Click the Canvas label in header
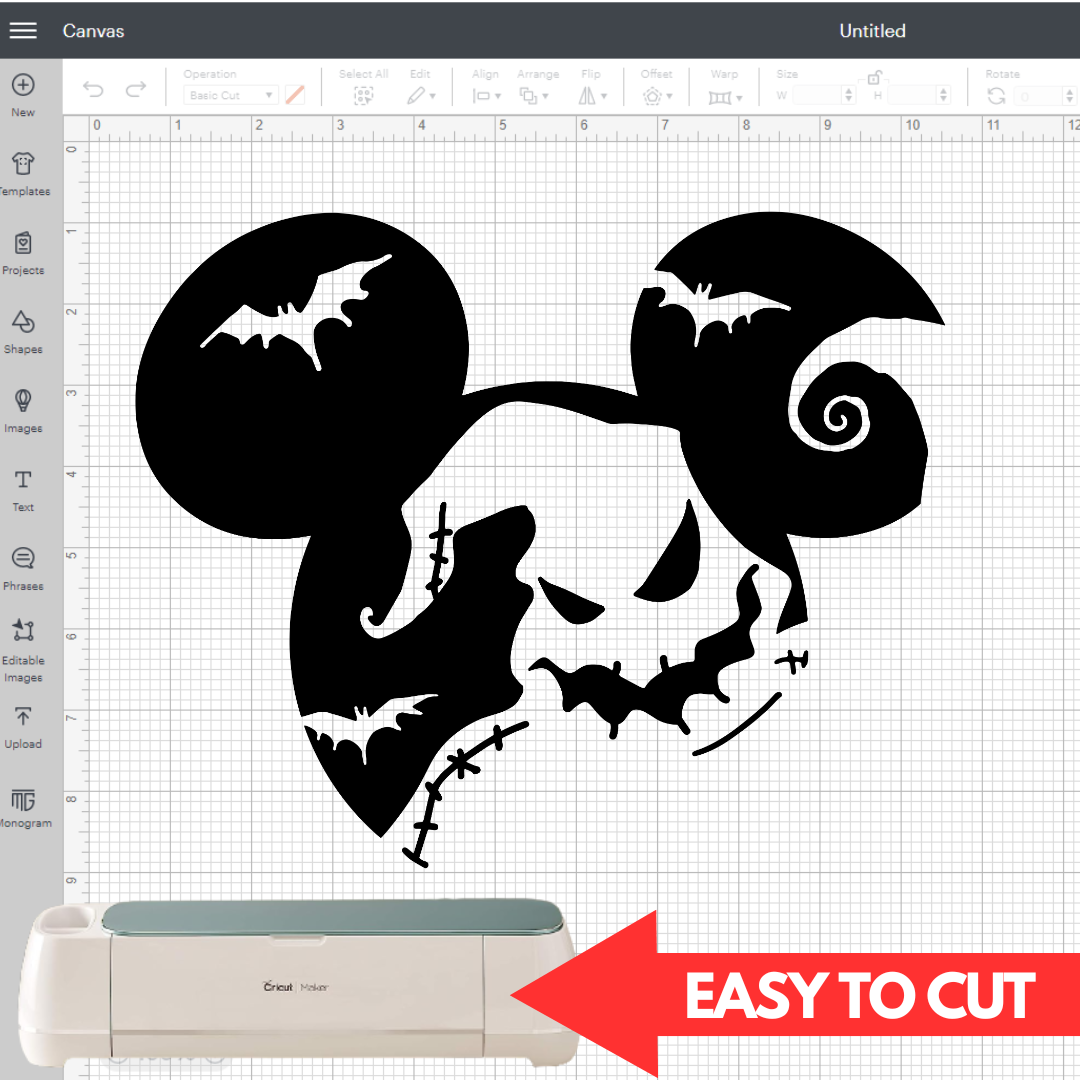The width and height of the screenshot is (1080, 1080). [x=93, y=31]
